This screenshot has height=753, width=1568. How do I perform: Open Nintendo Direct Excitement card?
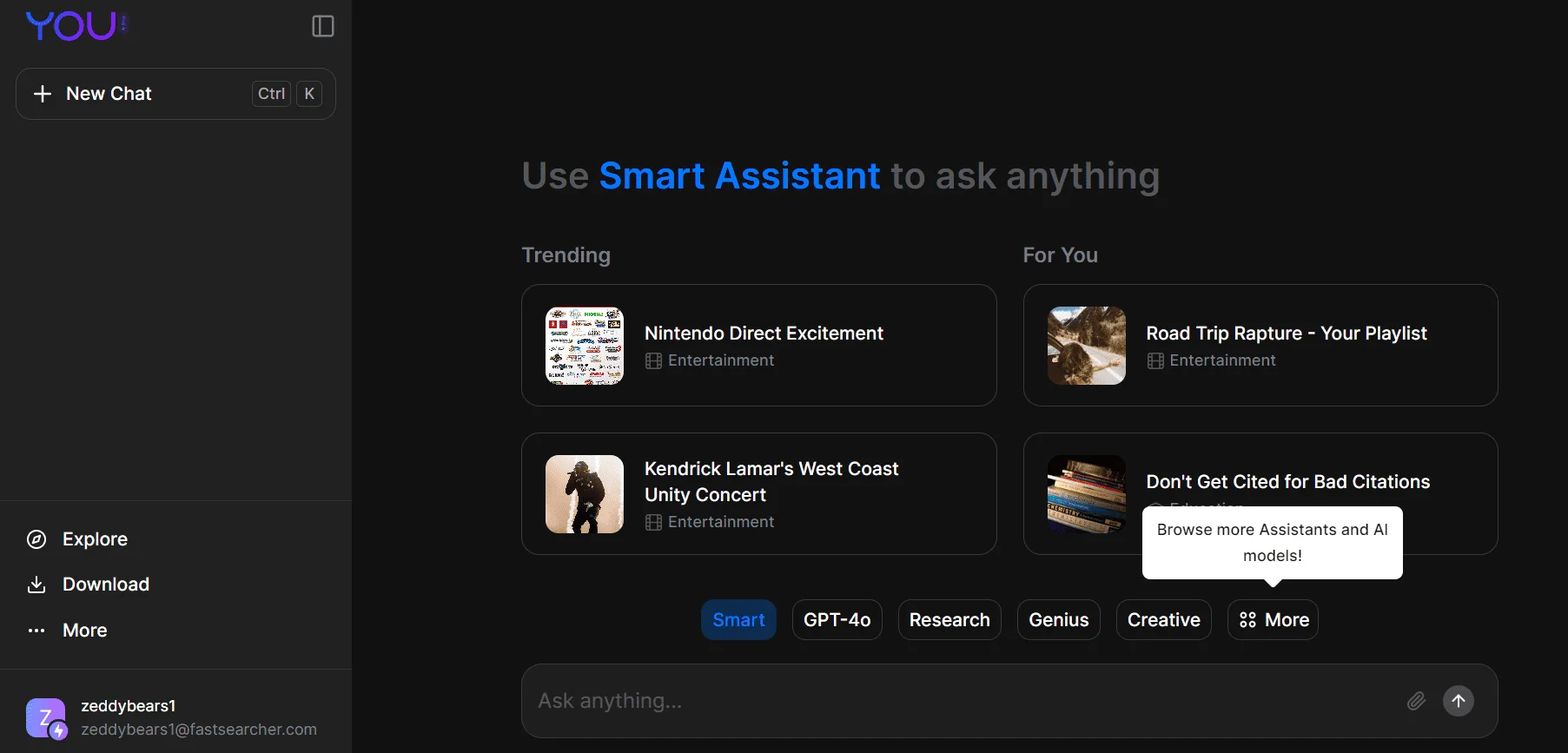point(758,346)
